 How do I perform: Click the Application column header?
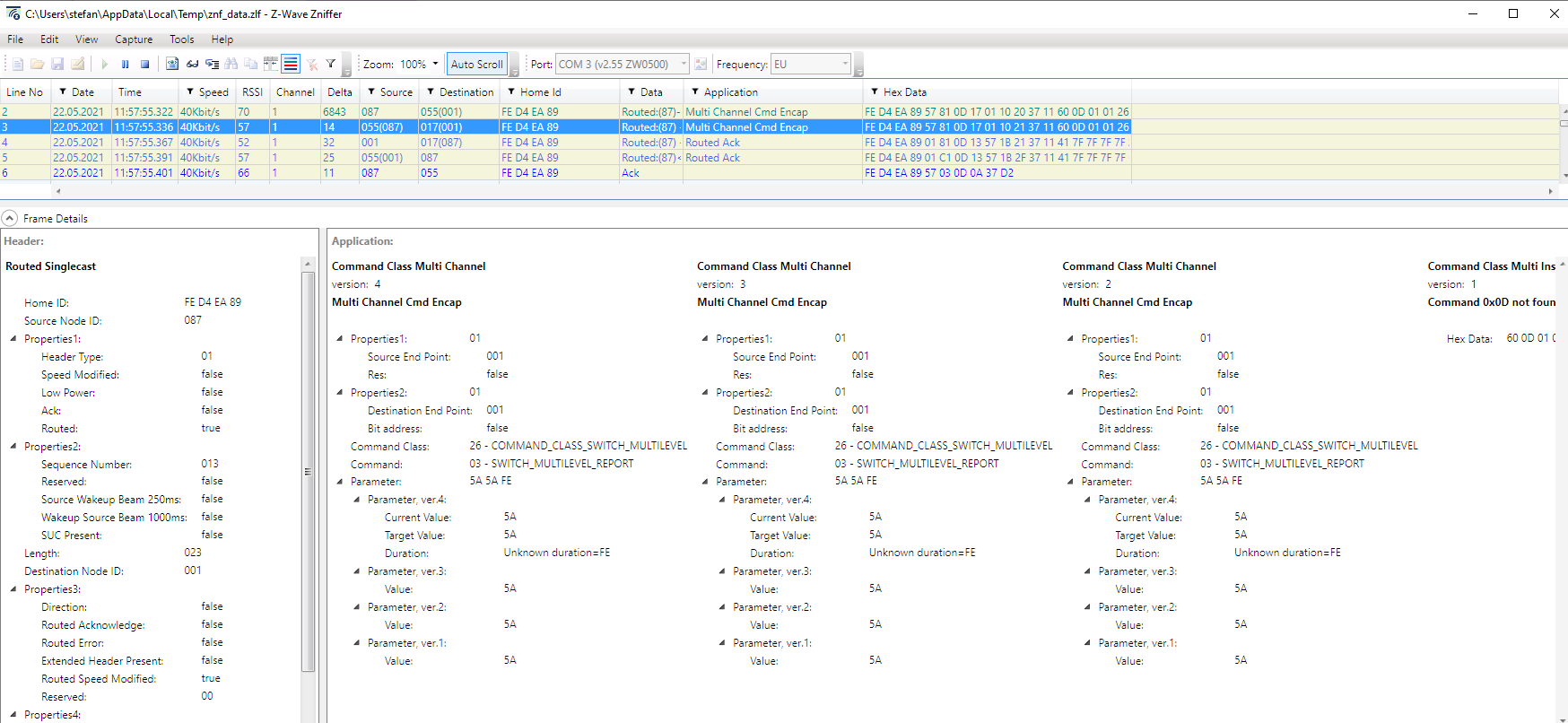point(730,92)
